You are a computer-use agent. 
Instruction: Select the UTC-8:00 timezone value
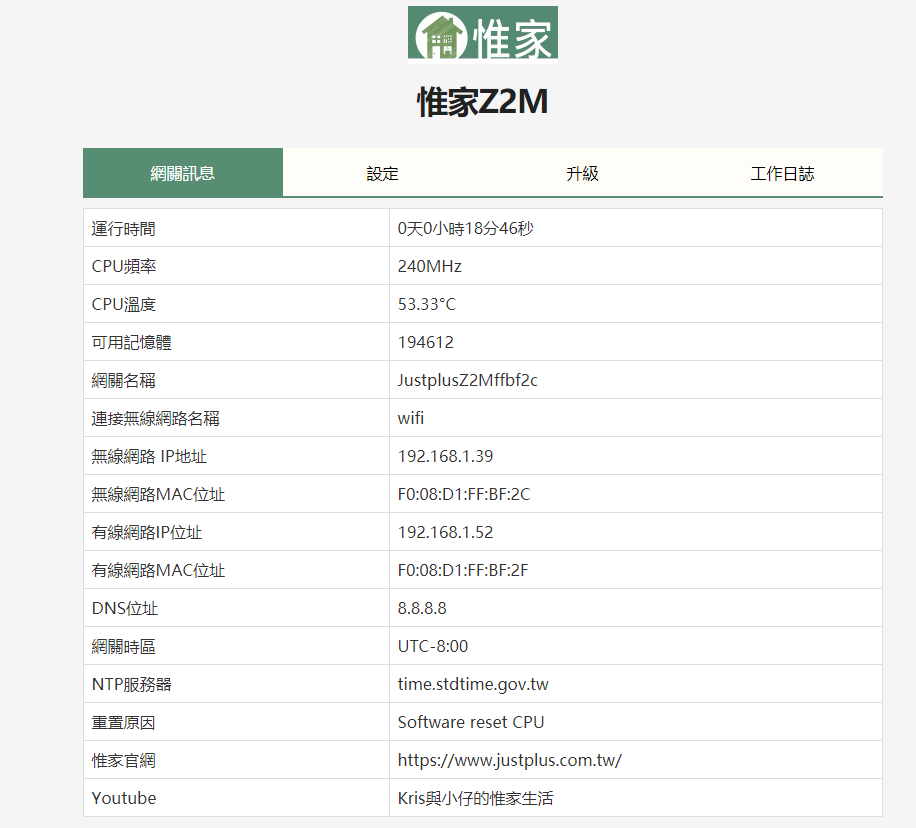click(433, 646)
